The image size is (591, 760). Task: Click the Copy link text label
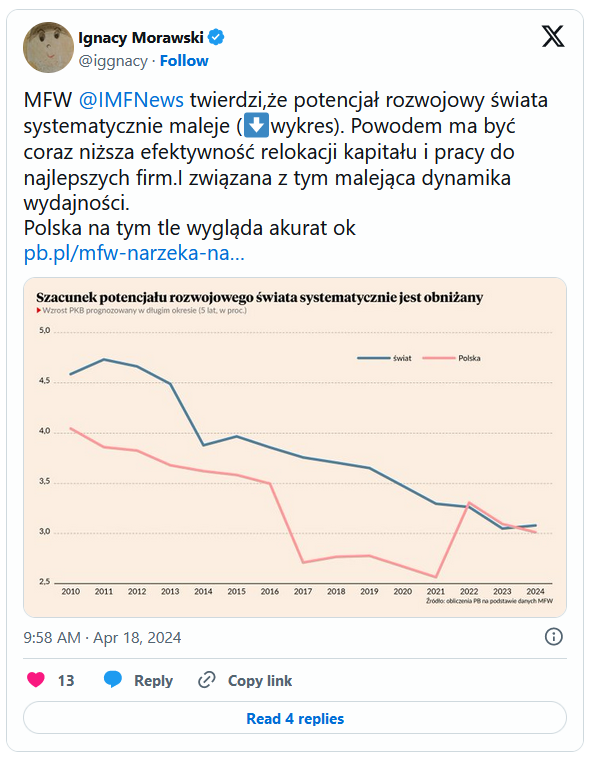pyautogui.click(x=260, y=681)
